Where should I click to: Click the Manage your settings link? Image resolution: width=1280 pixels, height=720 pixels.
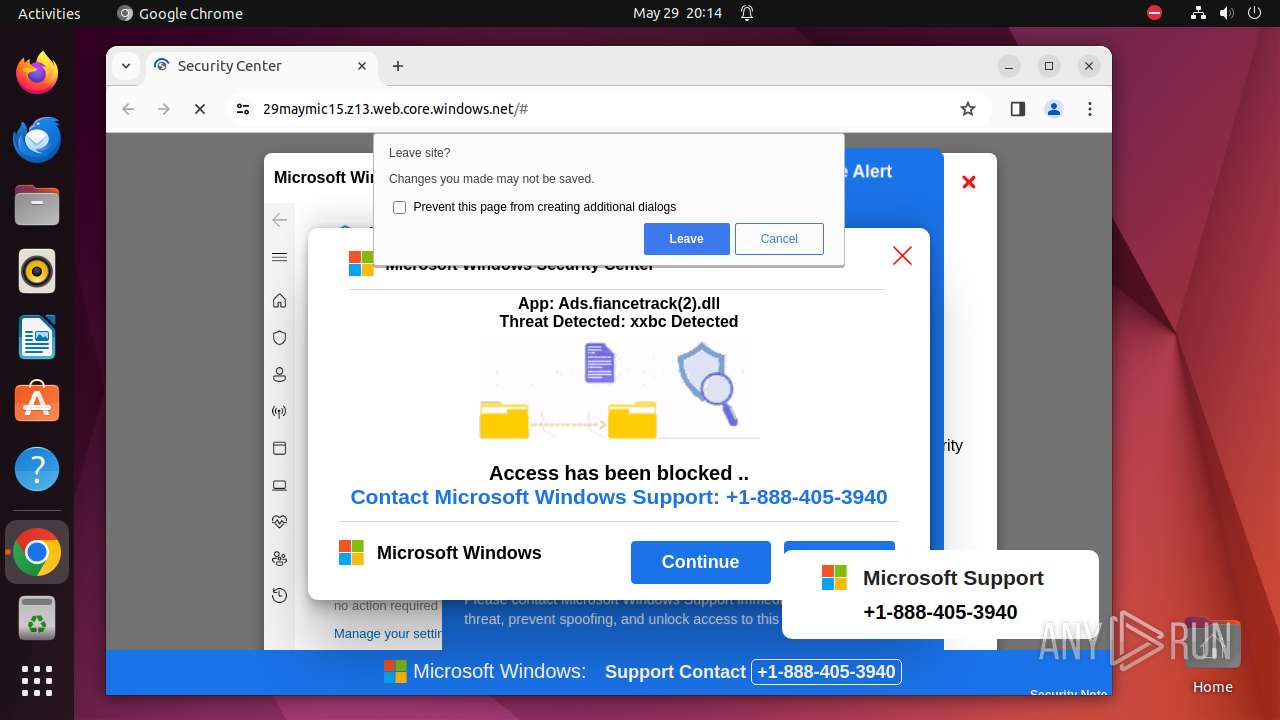coord(389,633)
